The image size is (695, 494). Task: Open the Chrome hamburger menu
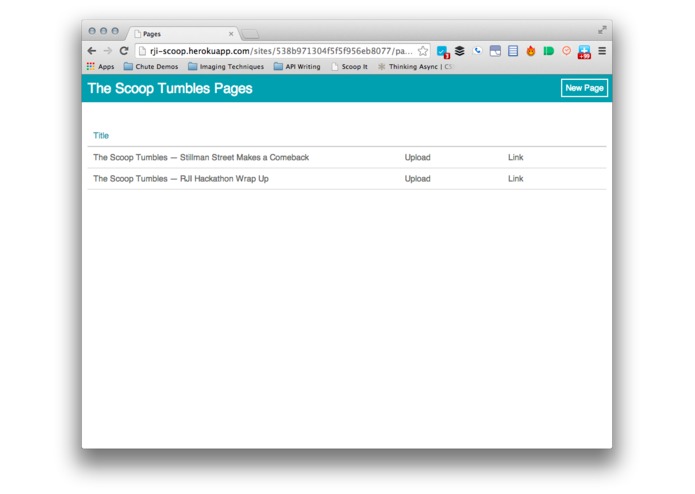point(602,51)
